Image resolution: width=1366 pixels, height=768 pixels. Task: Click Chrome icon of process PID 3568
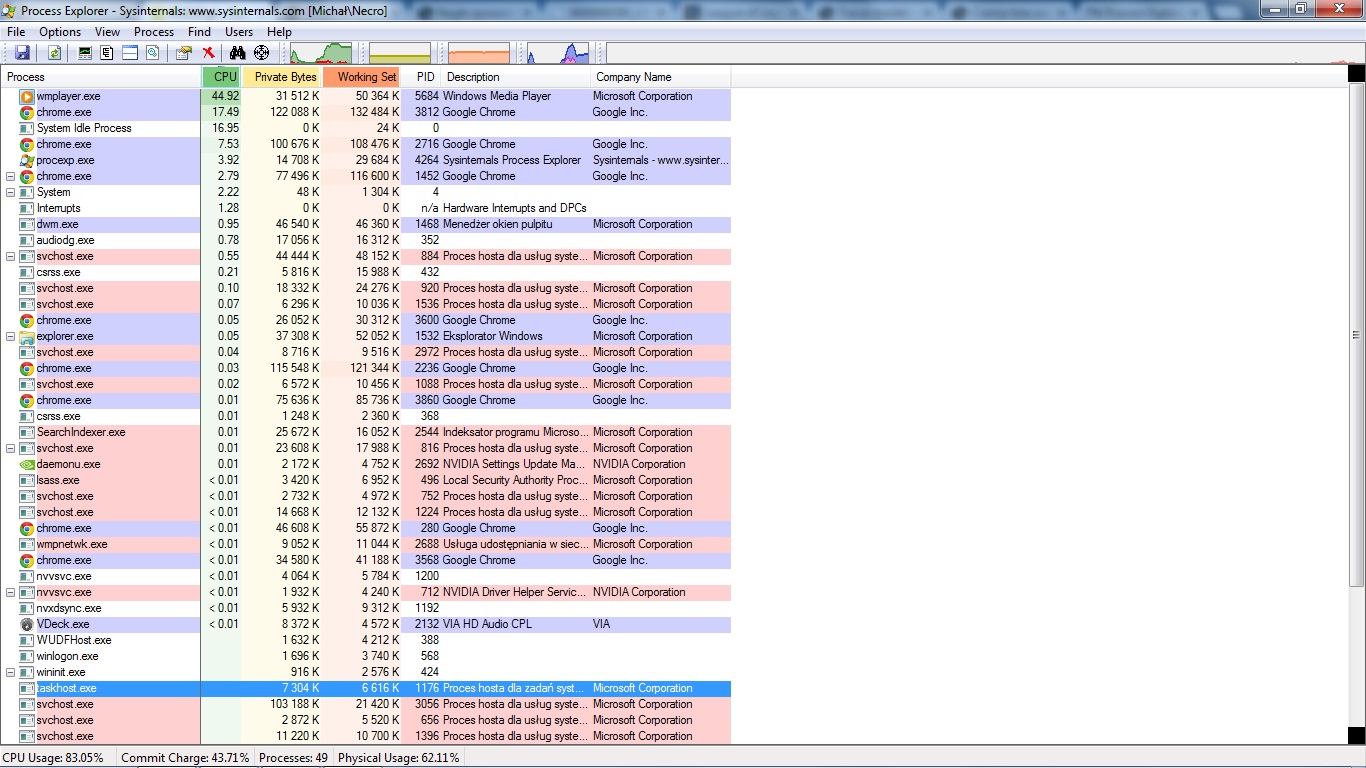coord(27,560)
